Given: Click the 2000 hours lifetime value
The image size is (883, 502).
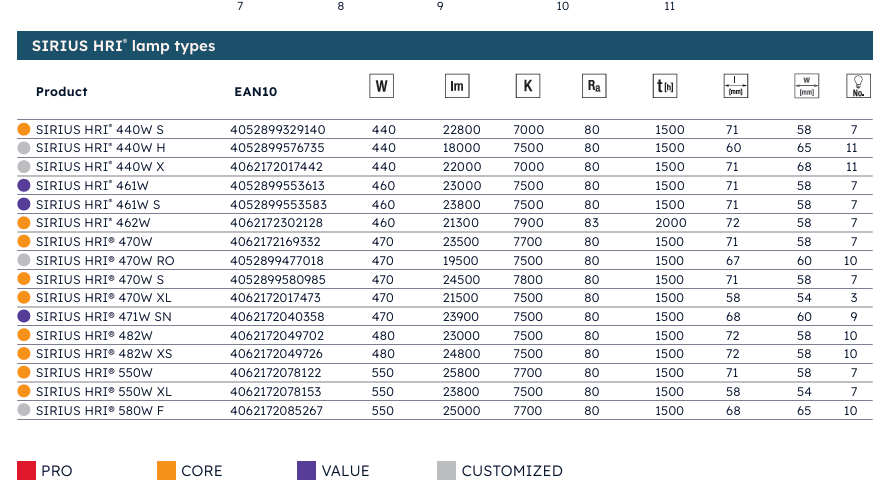Looking at the screenshot, I should pos(671,223).
